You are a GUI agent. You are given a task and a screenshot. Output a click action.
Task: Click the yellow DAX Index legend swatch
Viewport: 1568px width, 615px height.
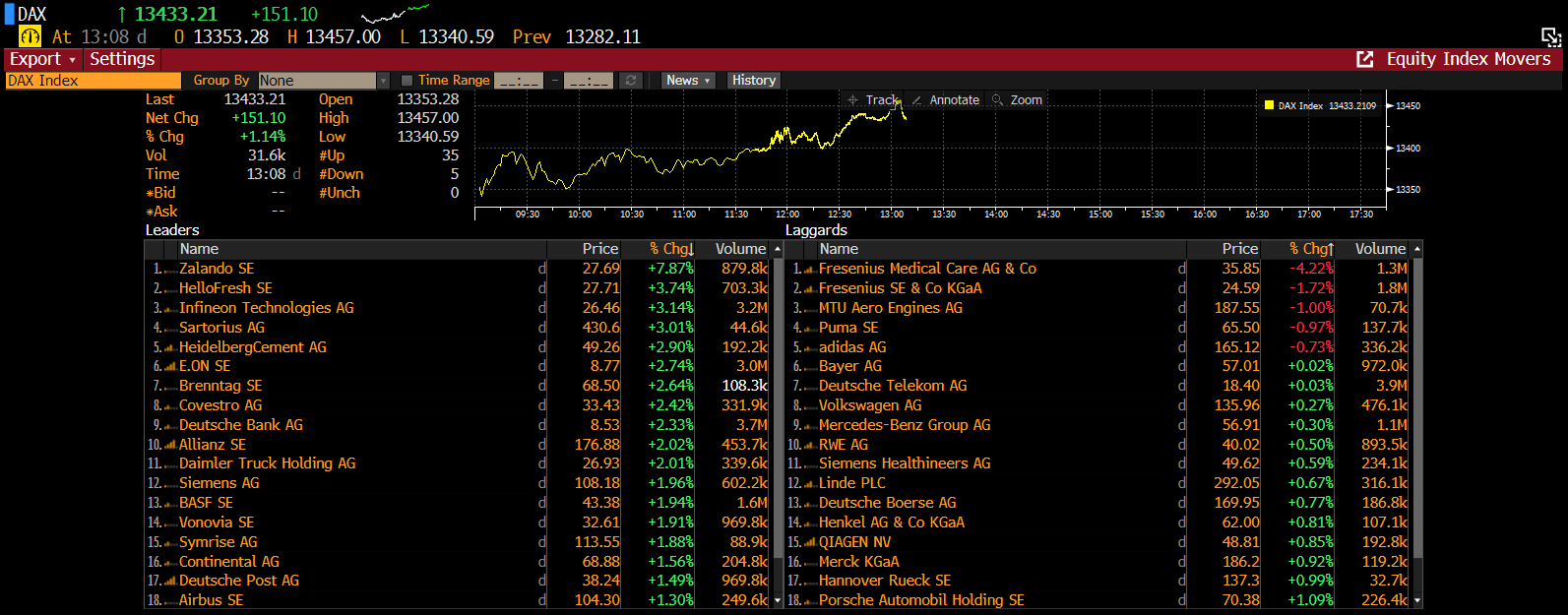[x=1269, y=105]
